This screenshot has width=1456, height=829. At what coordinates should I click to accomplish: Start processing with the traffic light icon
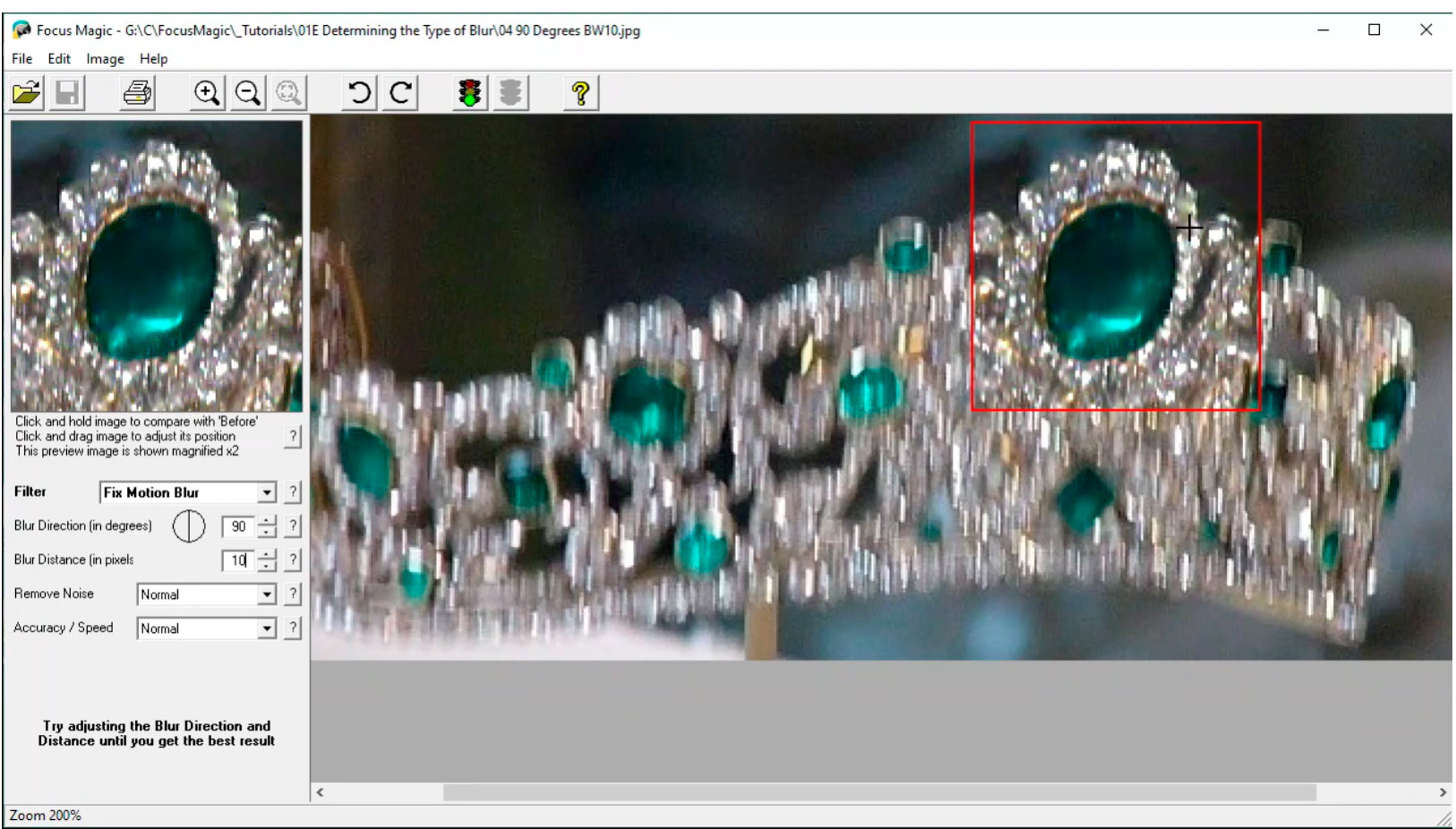point(469,93)
